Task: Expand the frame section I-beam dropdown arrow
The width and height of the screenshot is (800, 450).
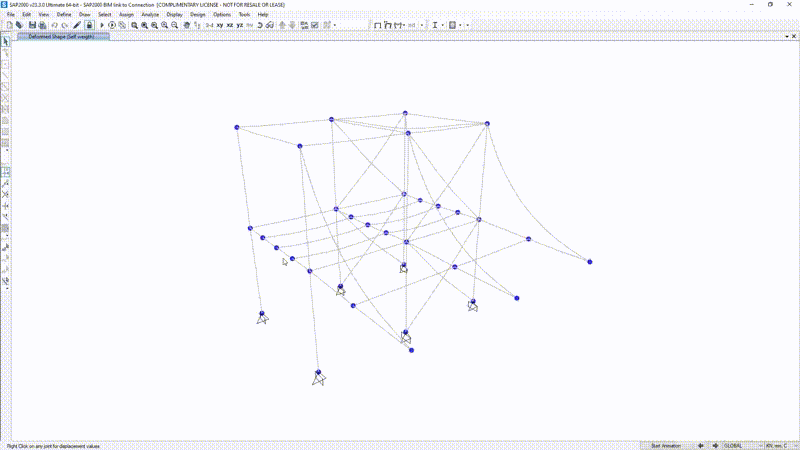Action: (444, 25)
